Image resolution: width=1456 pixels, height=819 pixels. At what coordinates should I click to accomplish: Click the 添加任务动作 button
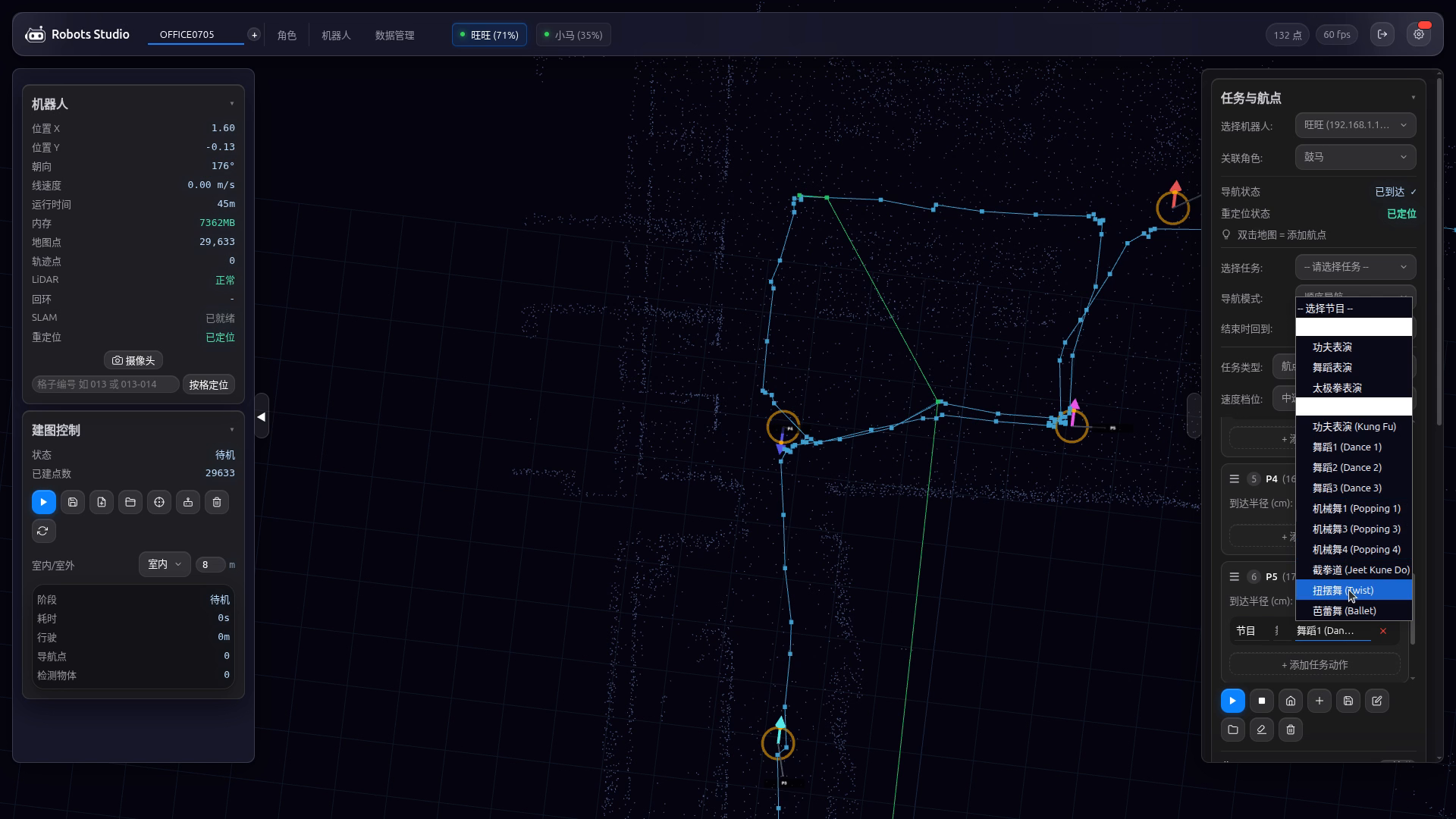pos(1314,664)
